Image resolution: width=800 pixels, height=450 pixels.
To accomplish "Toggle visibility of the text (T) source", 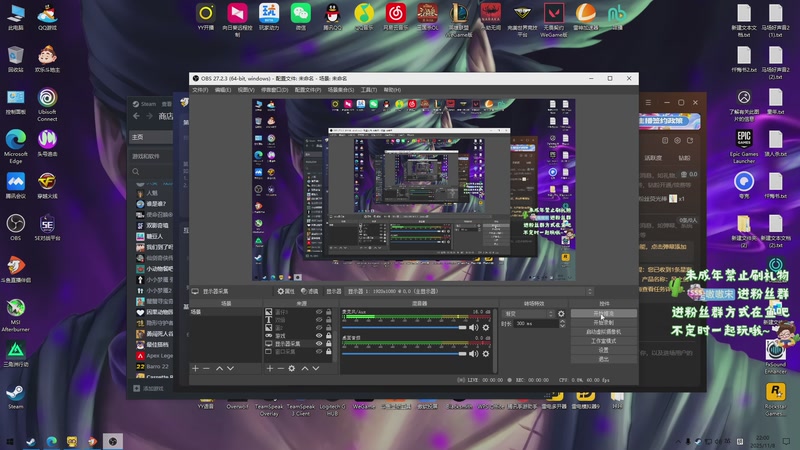I will pyautogui.click(x=319, y=319).
